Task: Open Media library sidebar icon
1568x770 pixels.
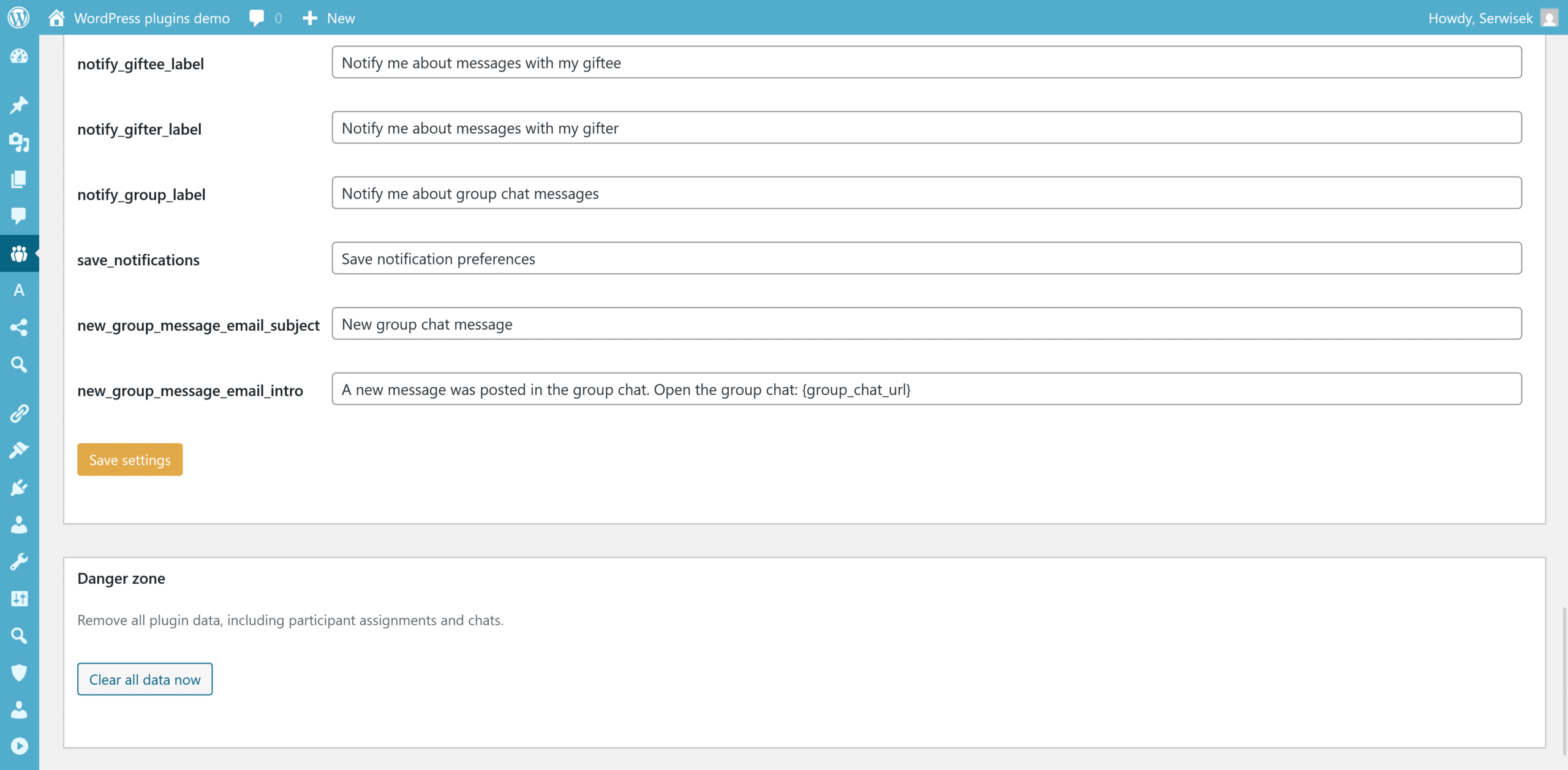Action: click(x=19, y=142)
